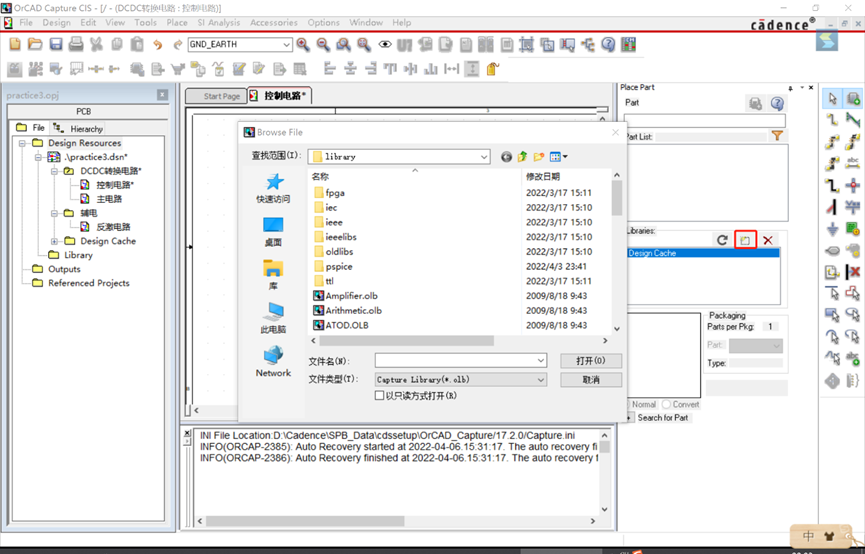The width and height of the screenshot is (865, 554).
Task: Open the SI Analysis menu
Action: [219, 23]
